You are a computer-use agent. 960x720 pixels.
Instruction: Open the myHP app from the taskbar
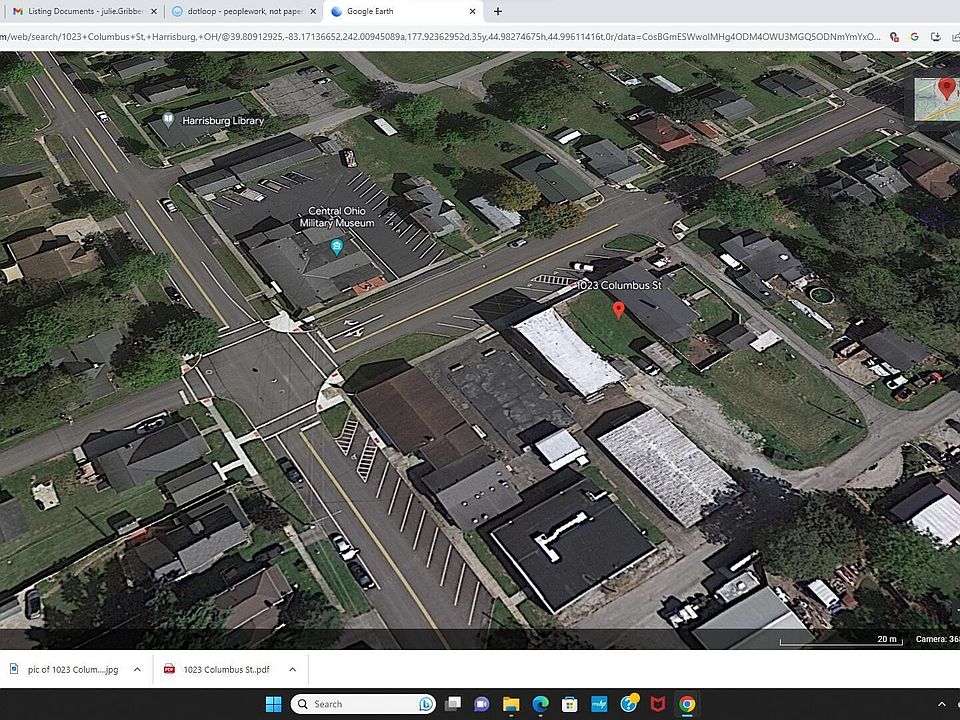[599, 704]
